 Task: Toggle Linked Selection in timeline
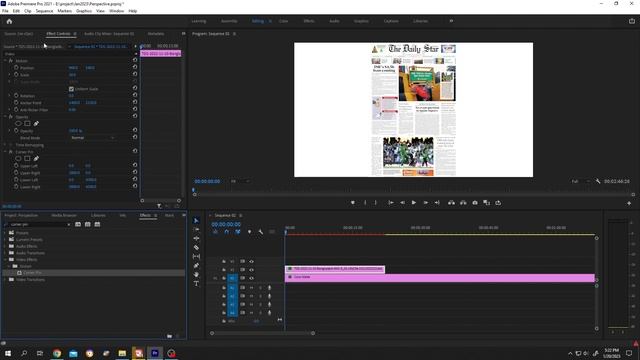point(238,232)
